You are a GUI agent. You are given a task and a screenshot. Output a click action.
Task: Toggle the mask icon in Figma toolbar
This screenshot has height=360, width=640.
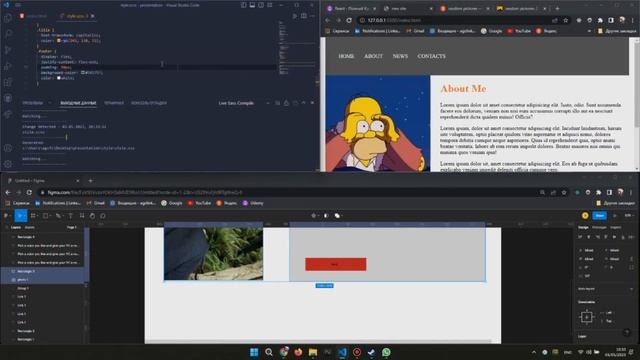coord(326,216)
